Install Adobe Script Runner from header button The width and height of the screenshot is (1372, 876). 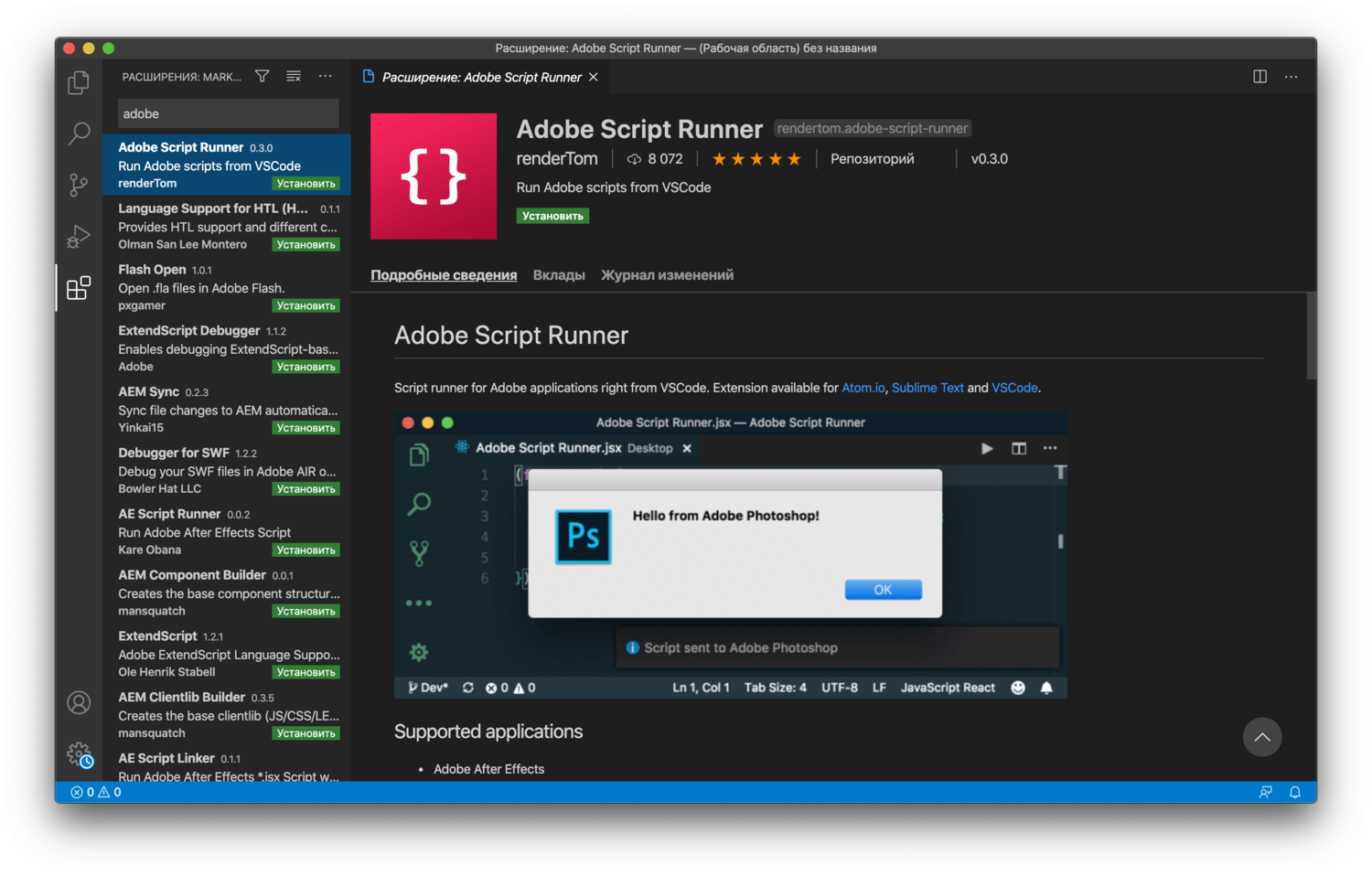552,216
